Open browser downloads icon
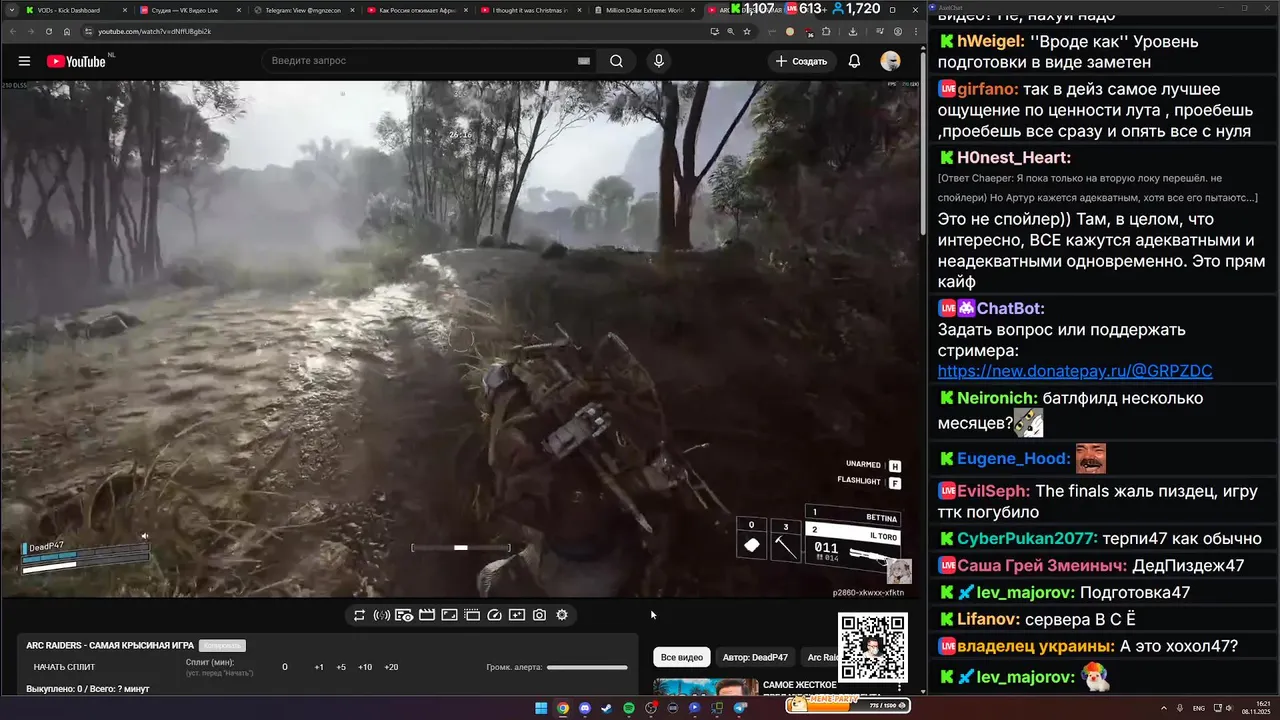The width and height of the screenshot is (1280, 720). (x=852, y=31)
